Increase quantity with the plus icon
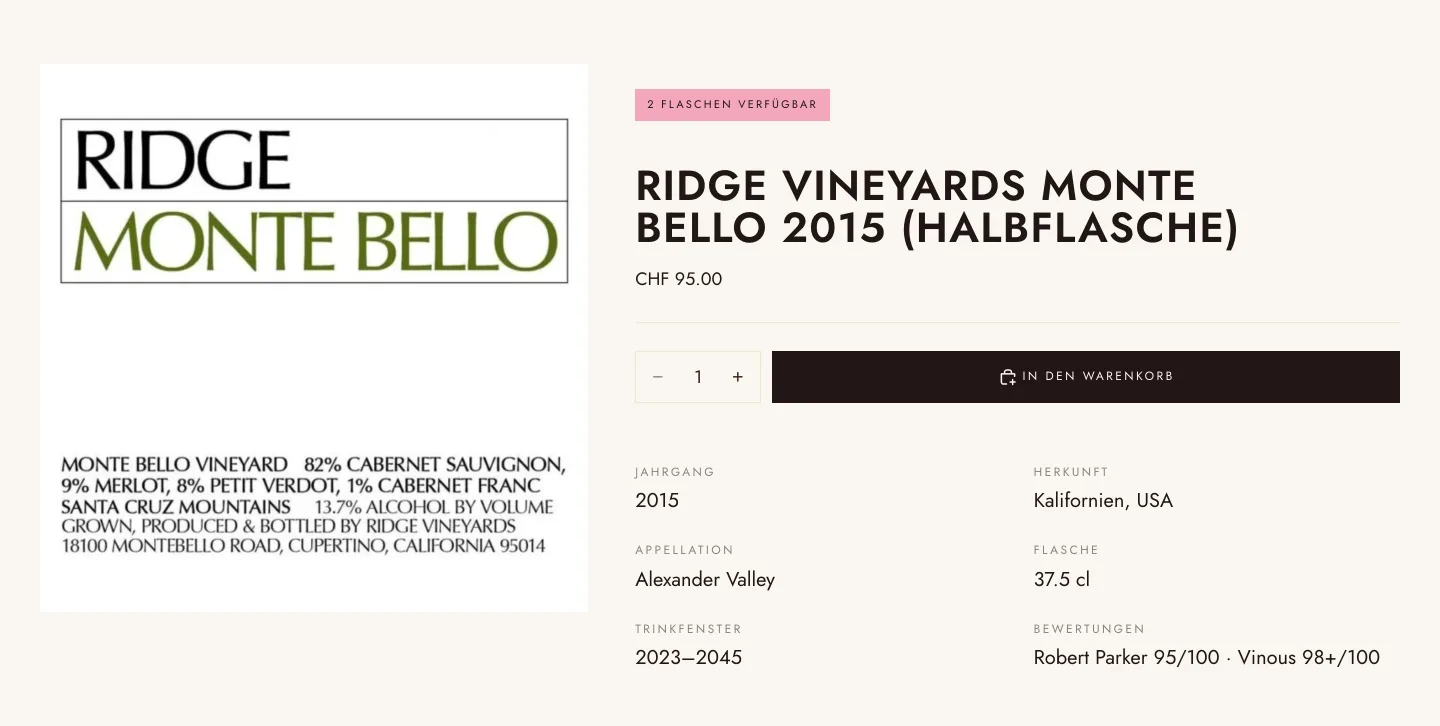1440x726 pixels. 738,377
